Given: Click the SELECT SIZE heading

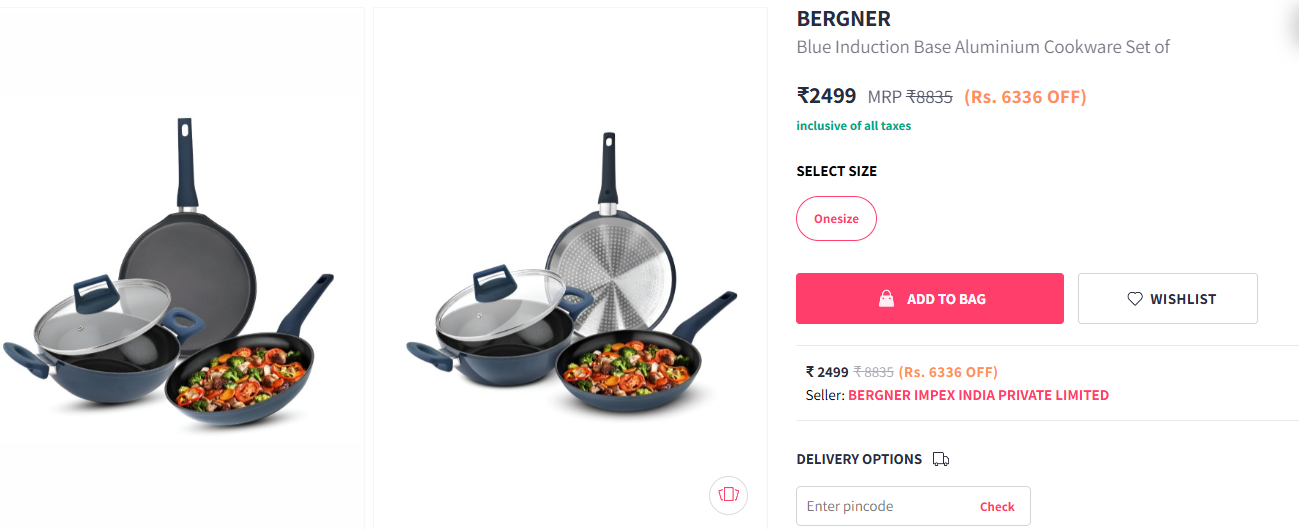Looking at the screenshot, I should tap(837, 171).
